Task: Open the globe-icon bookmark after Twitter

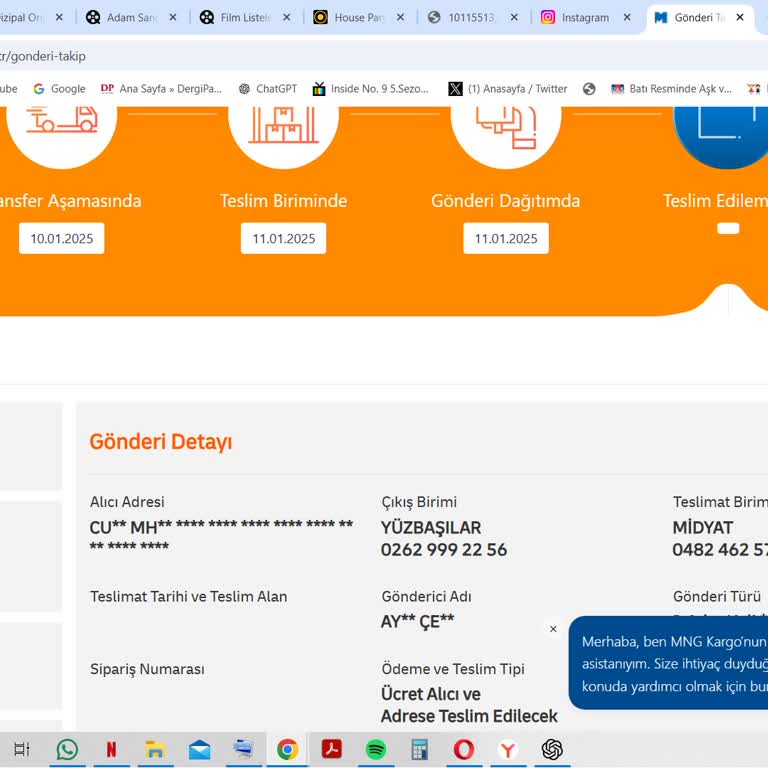Action: click(589, 89)
